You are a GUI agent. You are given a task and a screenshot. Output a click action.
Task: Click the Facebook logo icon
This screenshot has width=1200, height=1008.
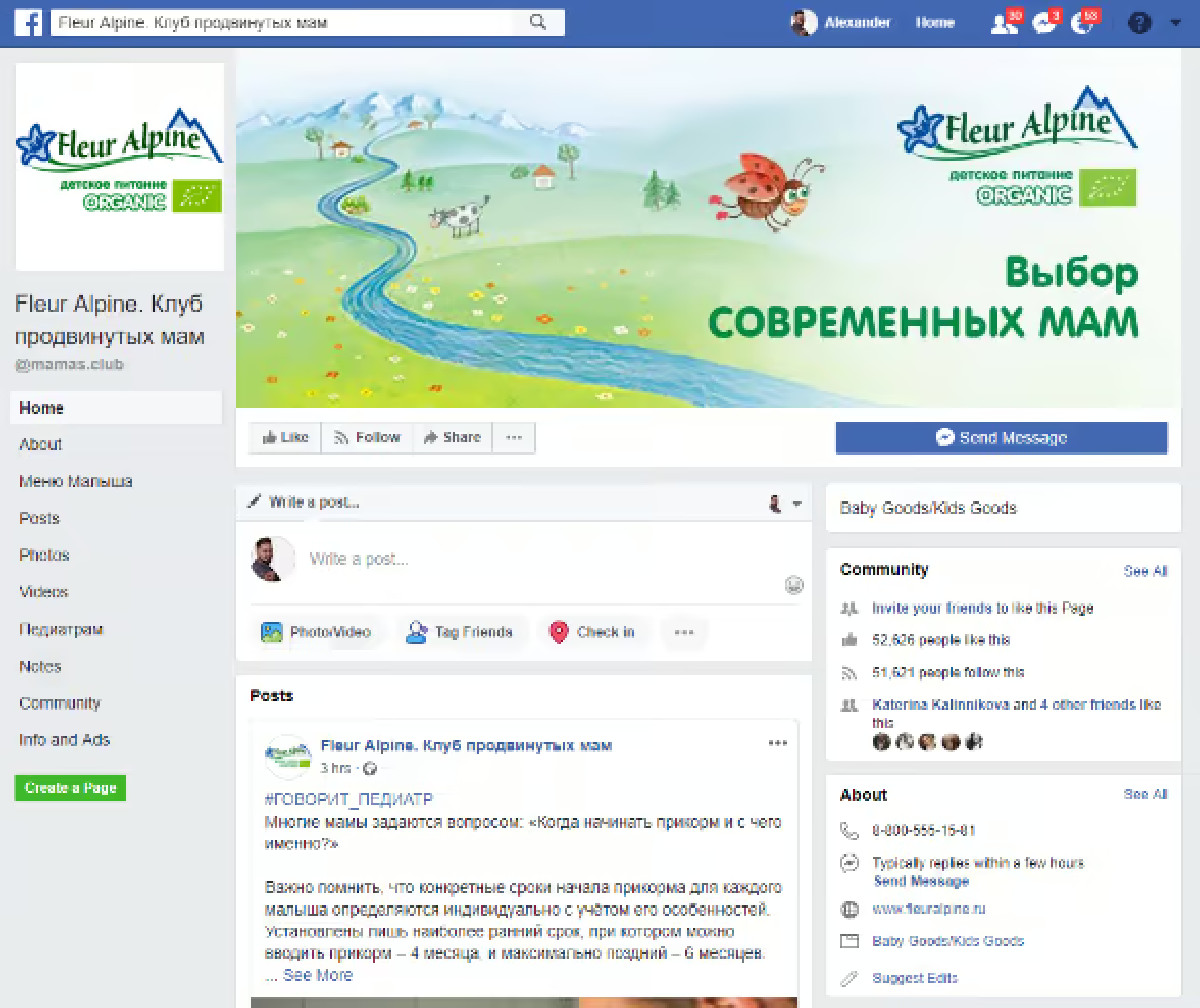click(x=28, y=22)
